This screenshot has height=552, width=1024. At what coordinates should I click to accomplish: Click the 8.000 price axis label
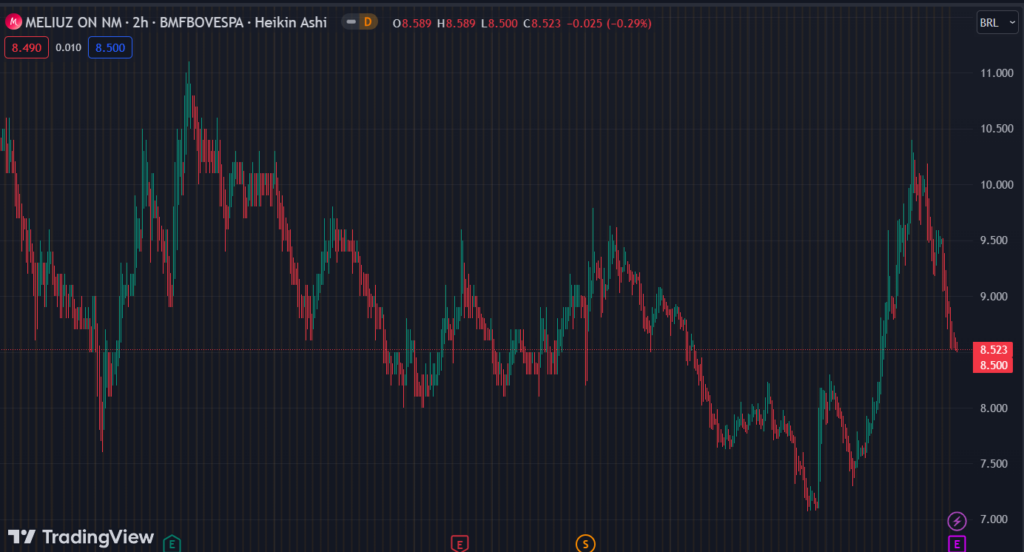[x=994, y=408]
